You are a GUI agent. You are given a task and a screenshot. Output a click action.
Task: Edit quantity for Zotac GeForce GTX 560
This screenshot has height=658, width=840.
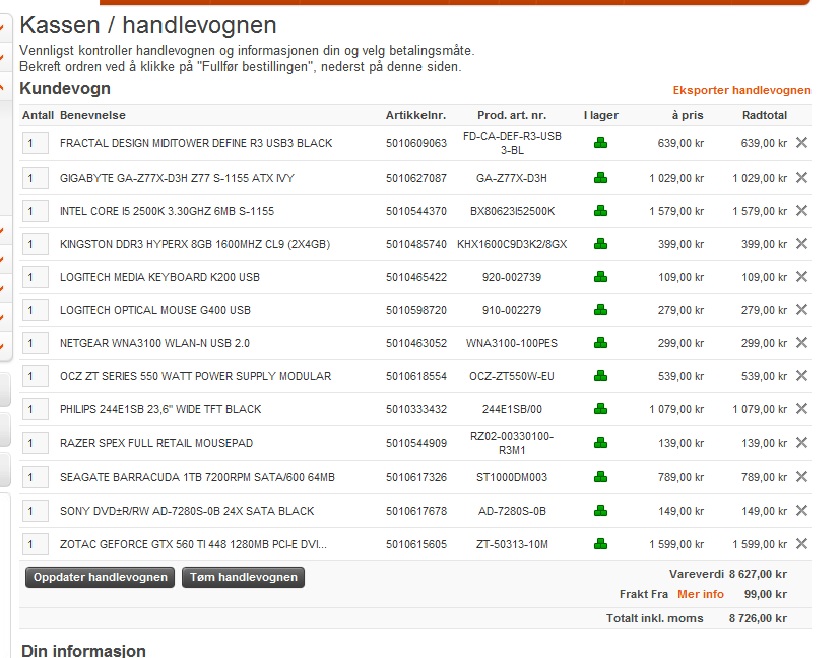point(35,544)
